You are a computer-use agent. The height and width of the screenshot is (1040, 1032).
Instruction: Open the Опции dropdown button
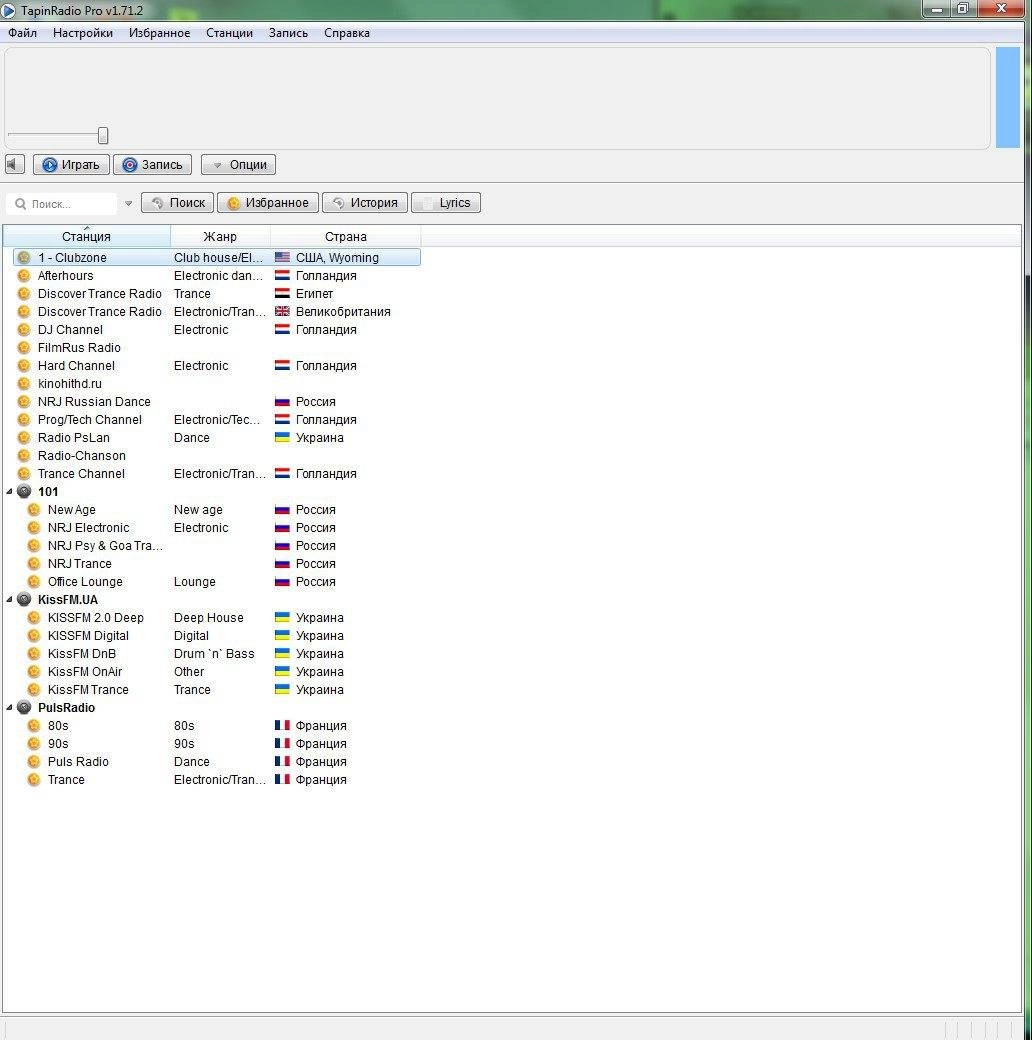(238, 164)
